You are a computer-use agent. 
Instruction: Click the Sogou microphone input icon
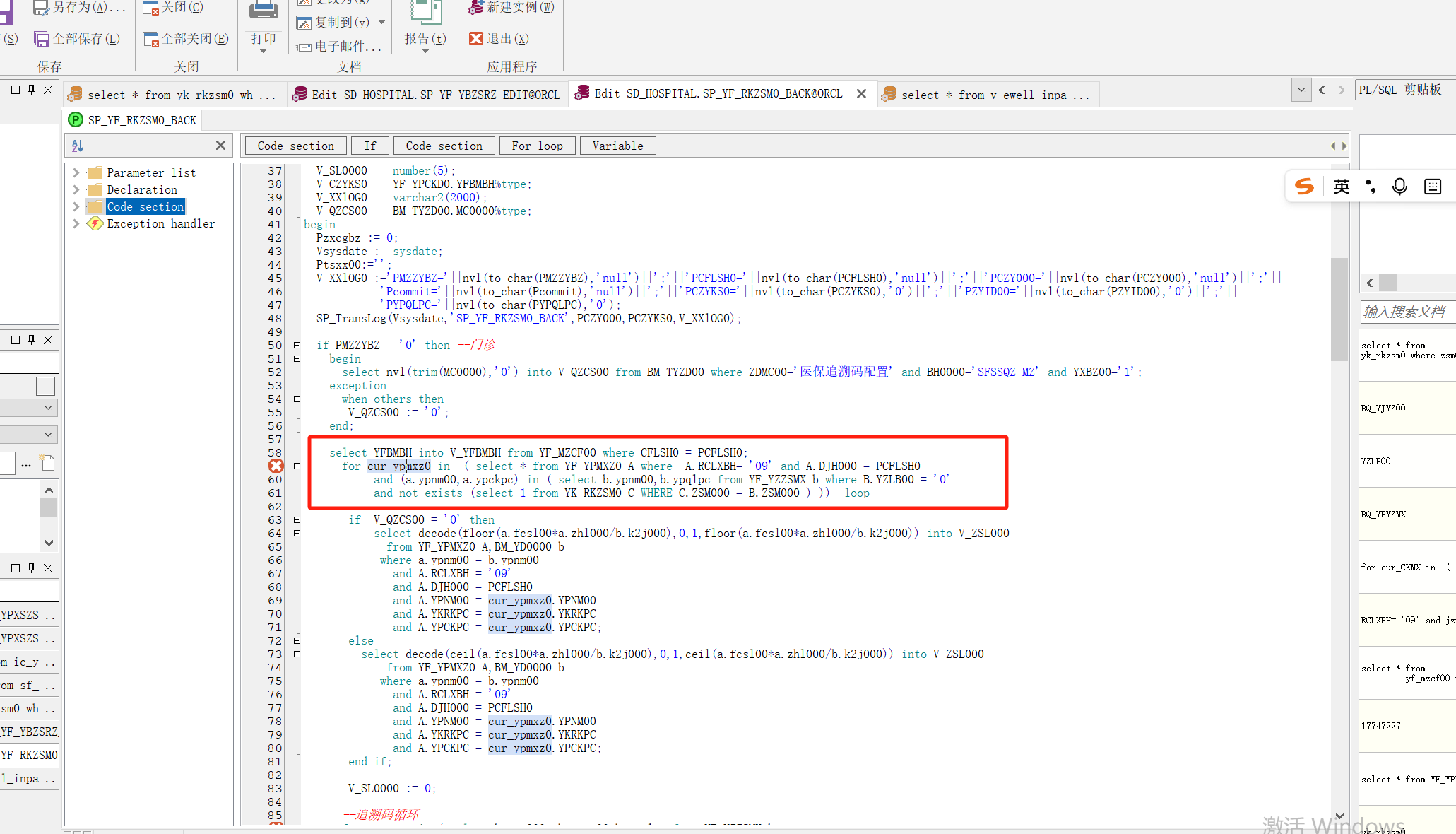1399,187
